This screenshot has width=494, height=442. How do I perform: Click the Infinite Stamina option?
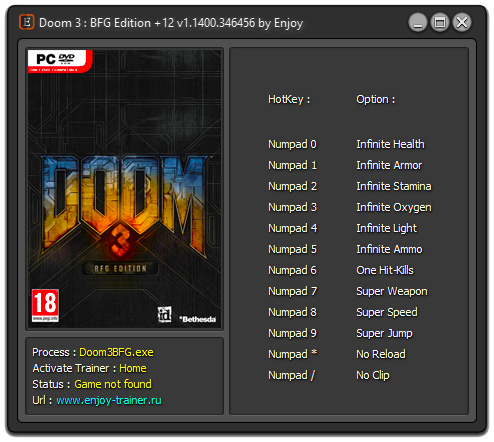(394, 186)
